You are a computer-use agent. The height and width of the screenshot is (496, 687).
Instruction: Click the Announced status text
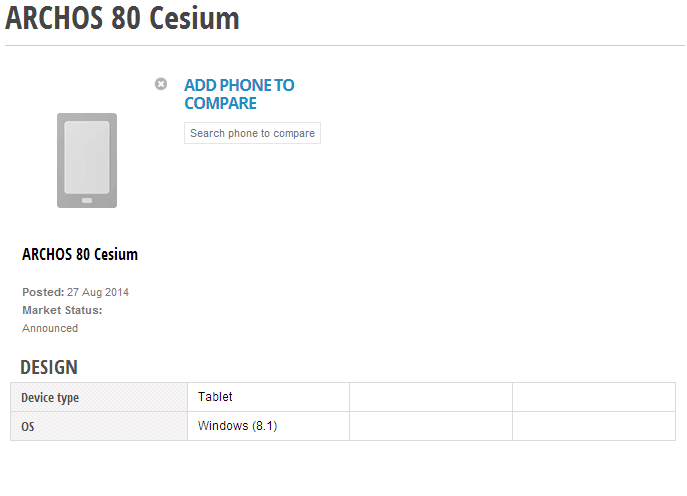(x=50, y=328)
